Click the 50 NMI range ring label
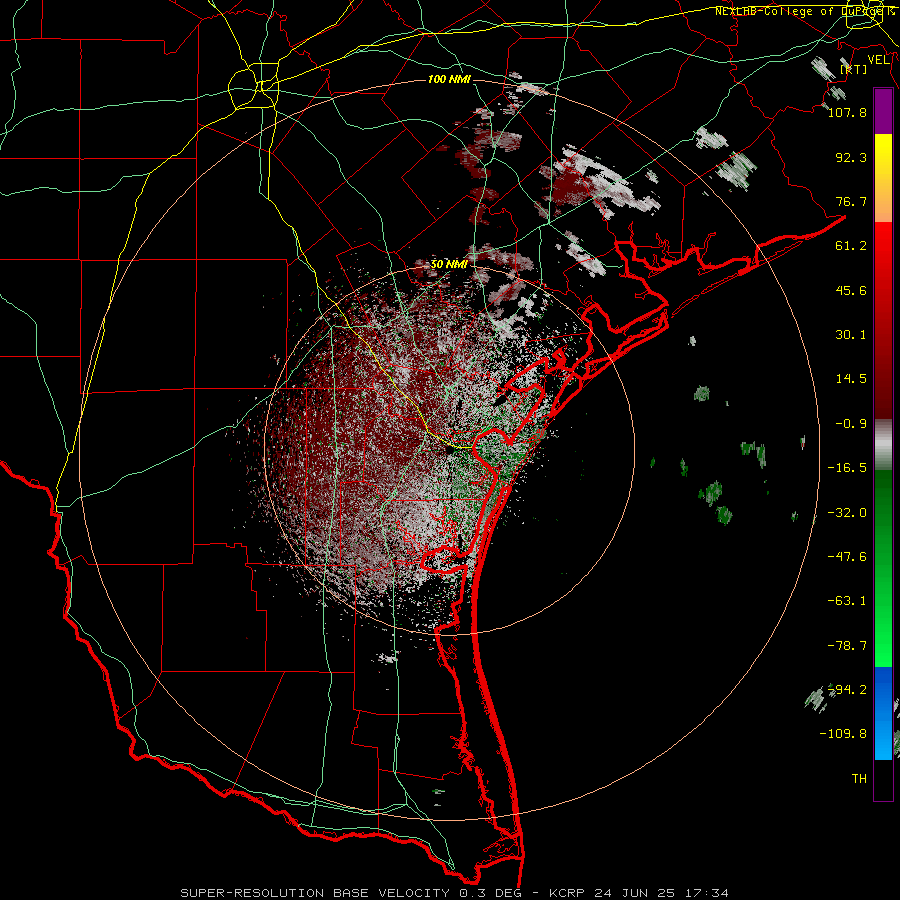 [449, 264]
